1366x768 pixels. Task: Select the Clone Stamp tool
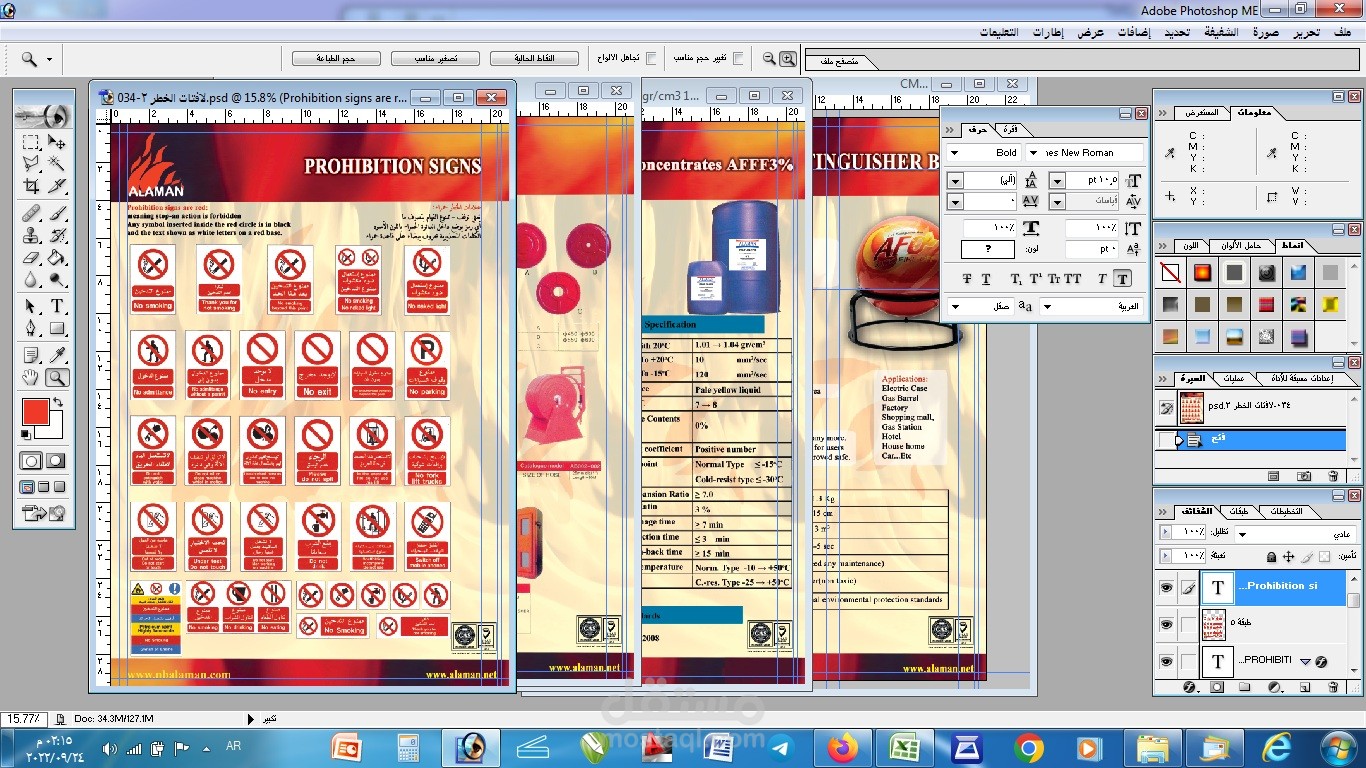[31, 234]
